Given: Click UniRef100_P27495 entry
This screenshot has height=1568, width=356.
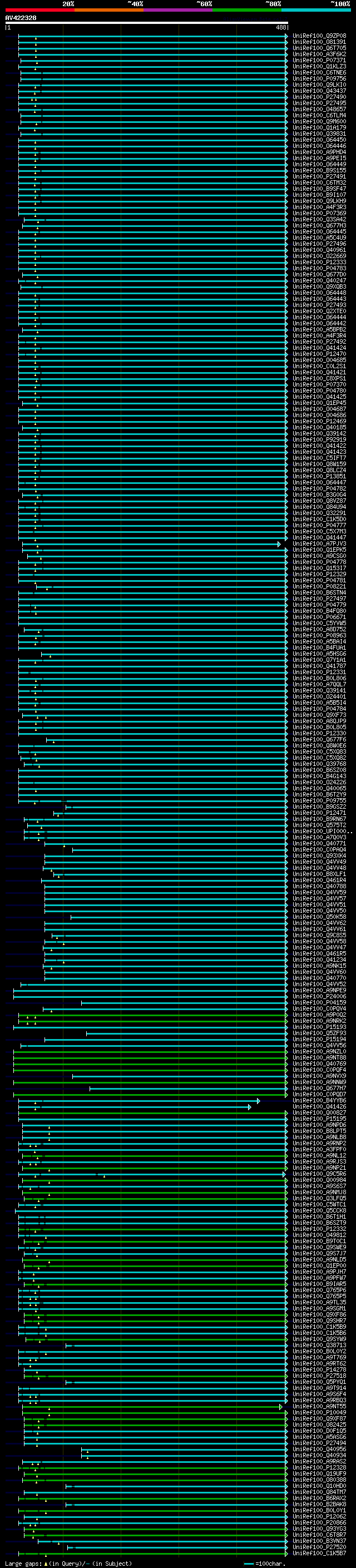Looking at the screenshot, I should pos(319,103).
